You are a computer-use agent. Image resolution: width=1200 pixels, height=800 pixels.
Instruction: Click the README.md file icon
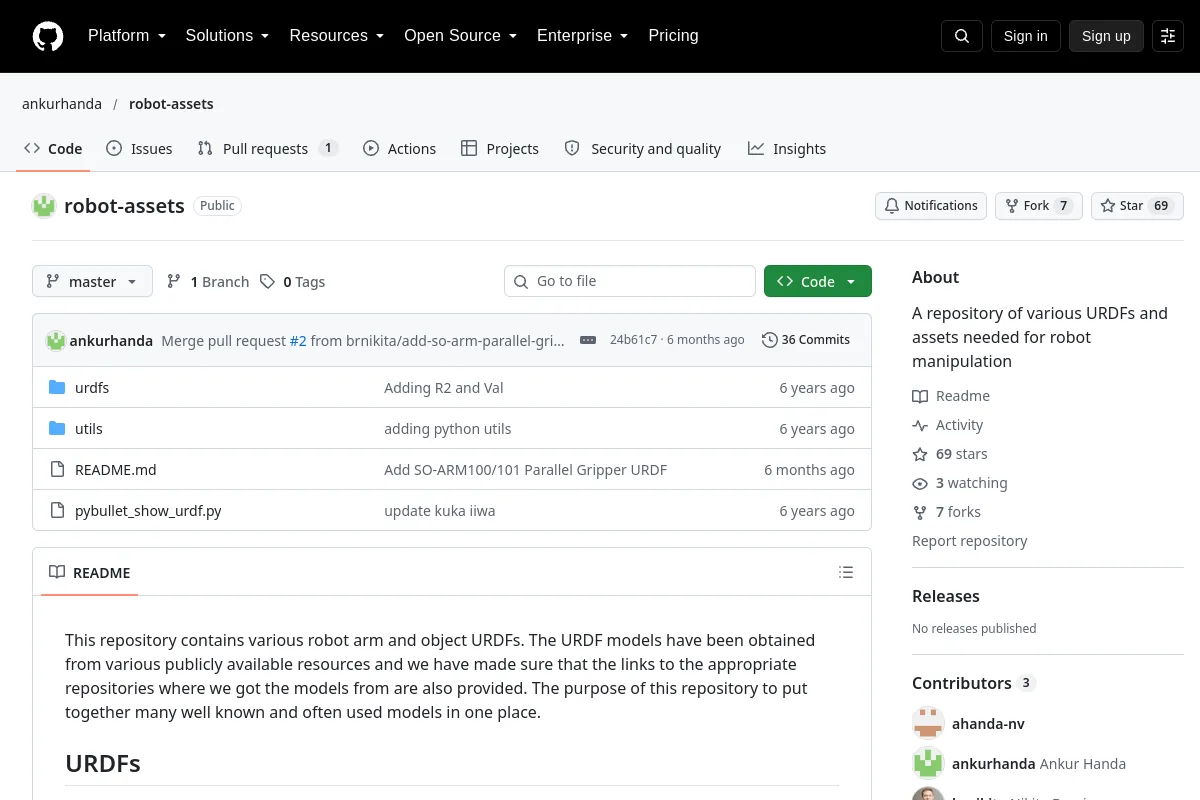[x=57, y=470]
